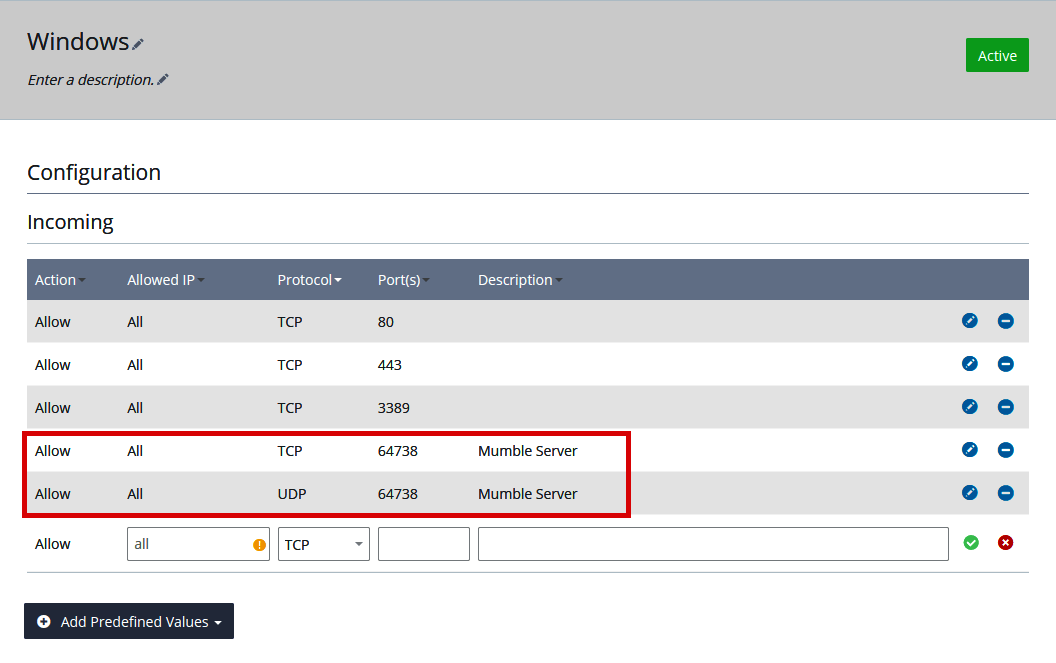
Task: Edit the TCP port 443 rule
Action: click(969, 364)
